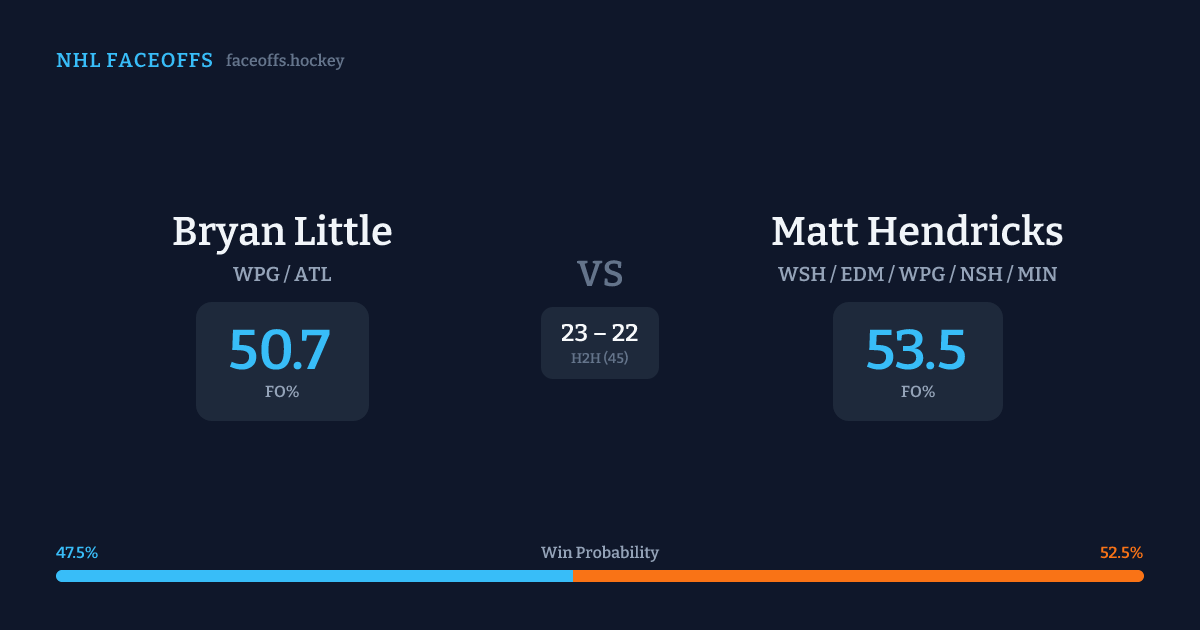Screen dimensions: 1200x630
Task: Select the 23 – 22 head-to-head score
Action: (600, 334)
